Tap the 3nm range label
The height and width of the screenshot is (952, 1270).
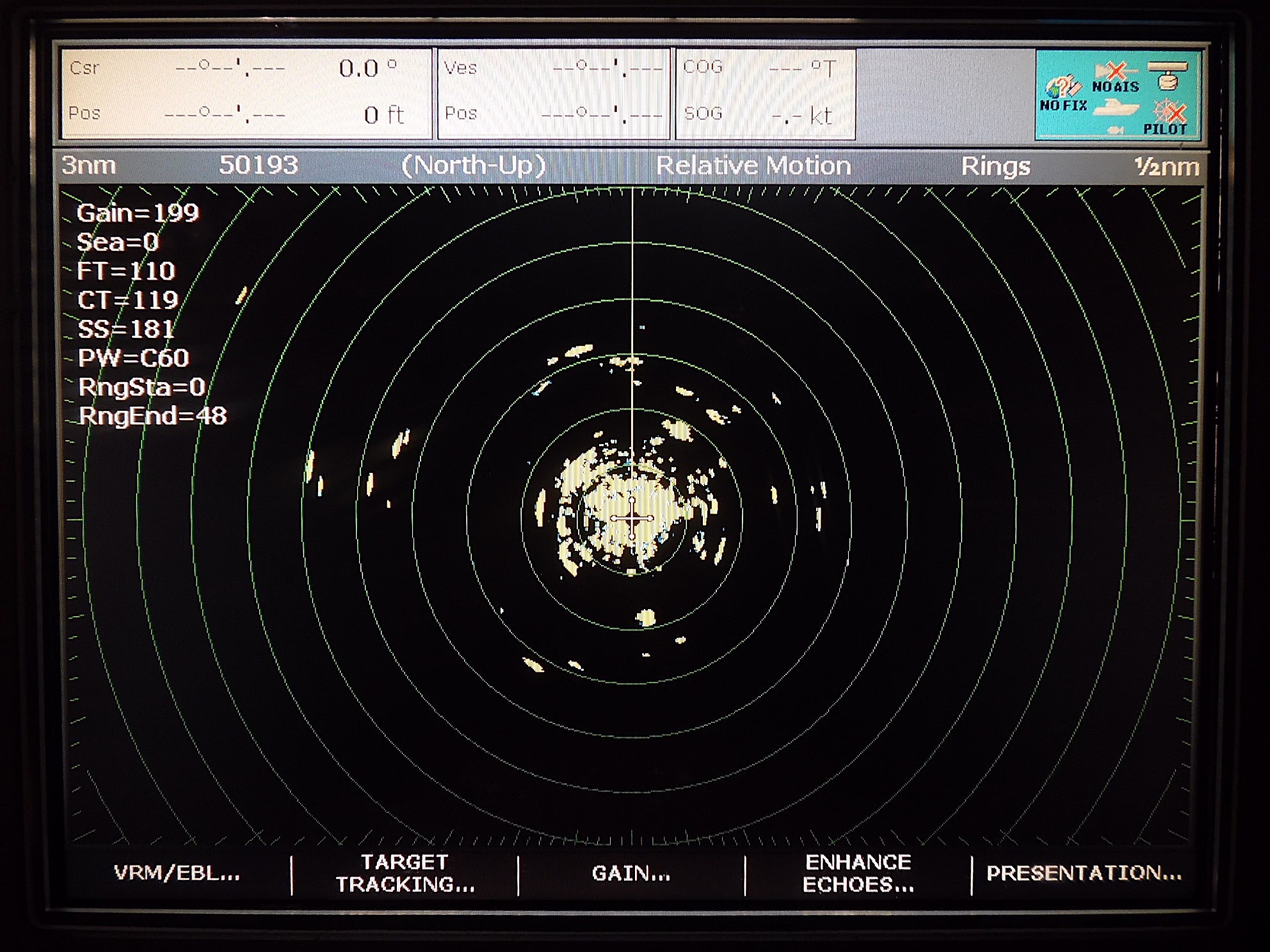(x=89, y=165)
